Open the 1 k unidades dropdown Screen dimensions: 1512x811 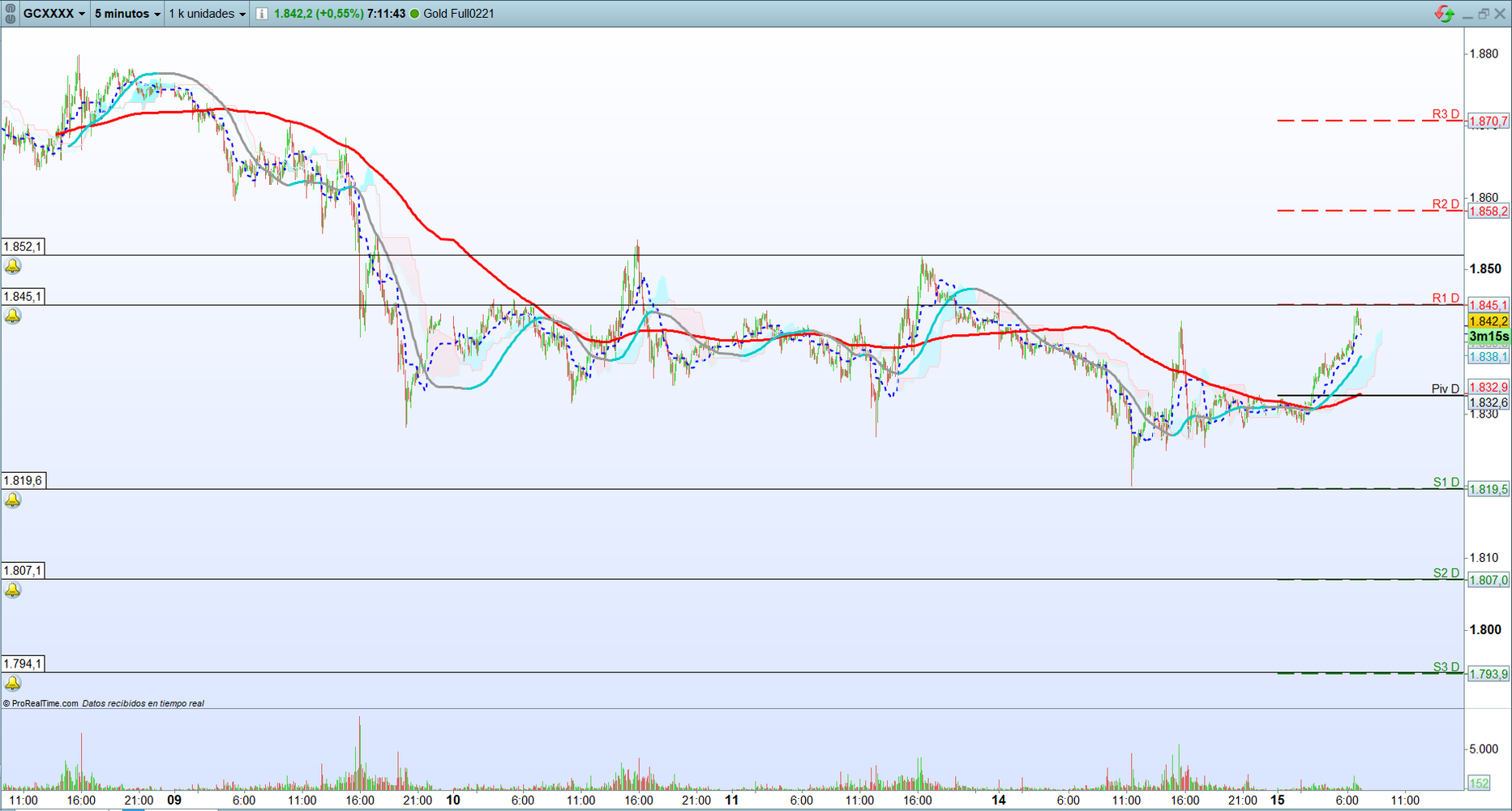point(207,14)
